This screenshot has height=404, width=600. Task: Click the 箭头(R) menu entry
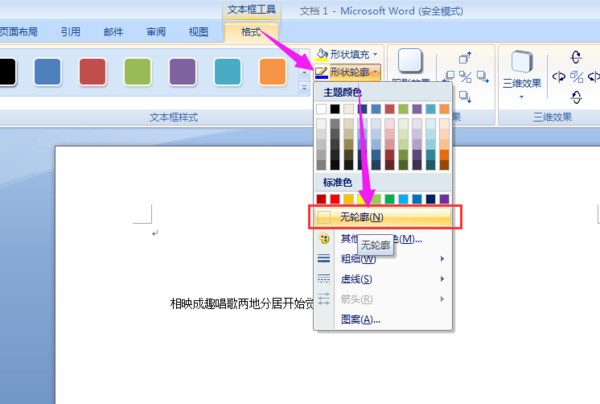[x=383, y=299]
